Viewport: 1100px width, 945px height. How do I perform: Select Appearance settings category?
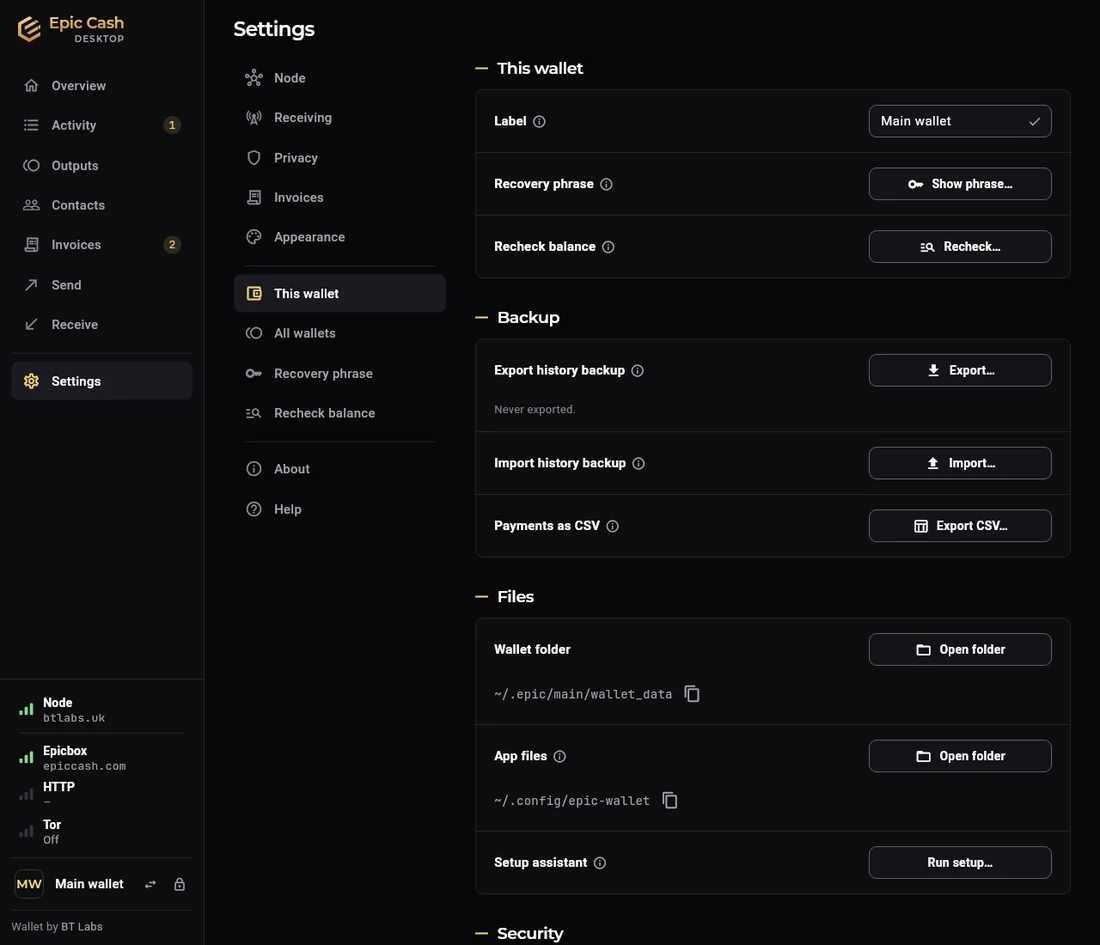coord(340,237)
